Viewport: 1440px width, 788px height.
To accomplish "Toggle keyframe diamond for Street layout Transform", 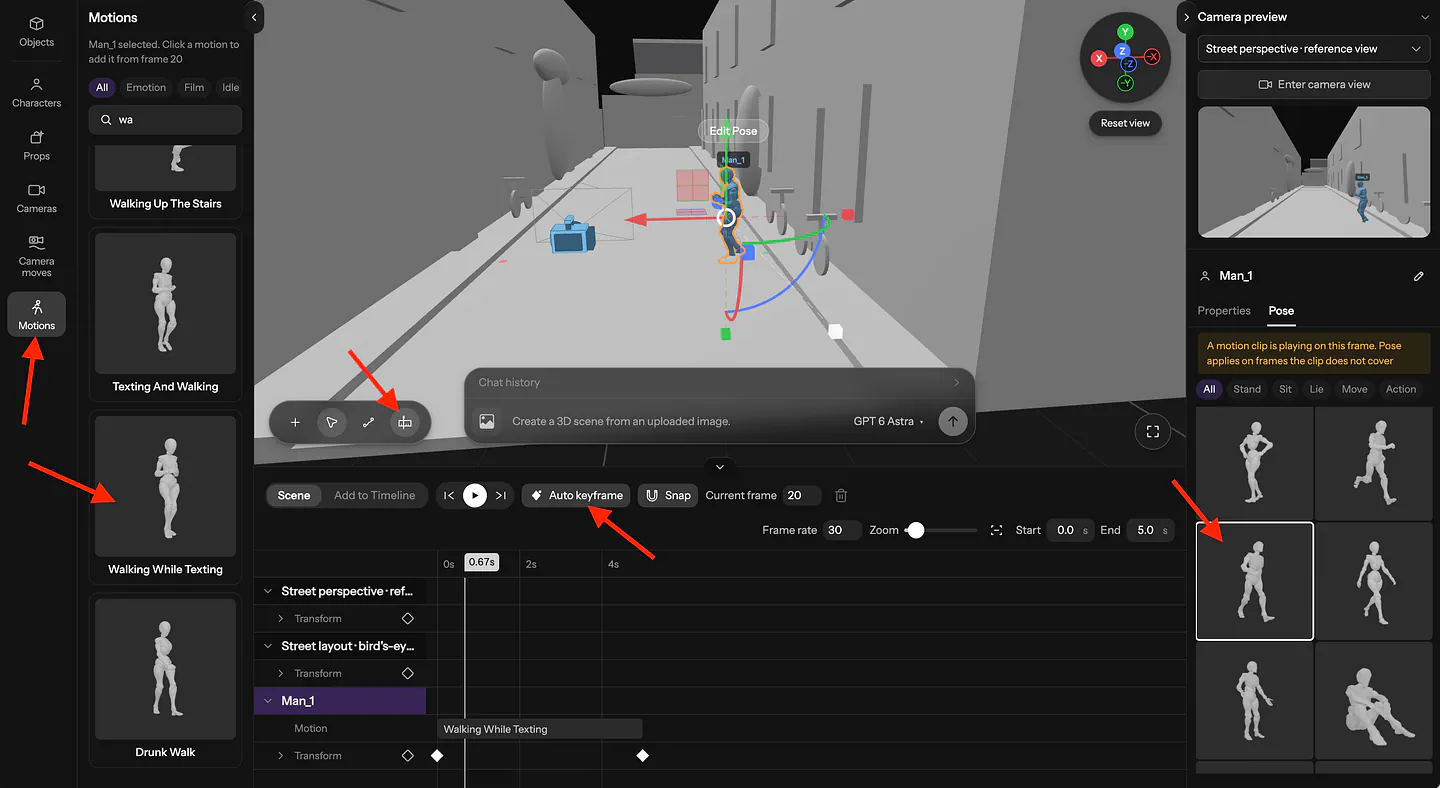I will tap(407, 673).
